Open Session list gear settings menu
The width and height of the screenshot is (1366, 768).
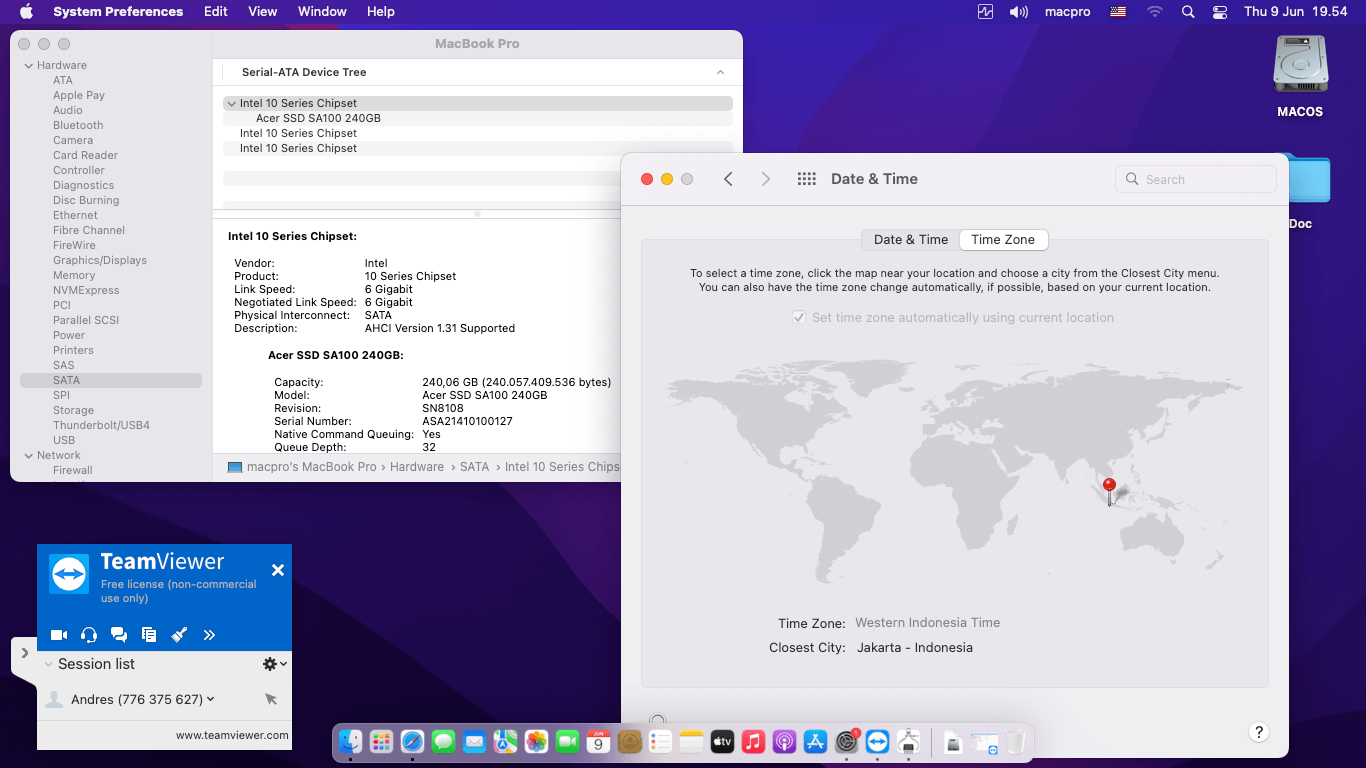275,664
